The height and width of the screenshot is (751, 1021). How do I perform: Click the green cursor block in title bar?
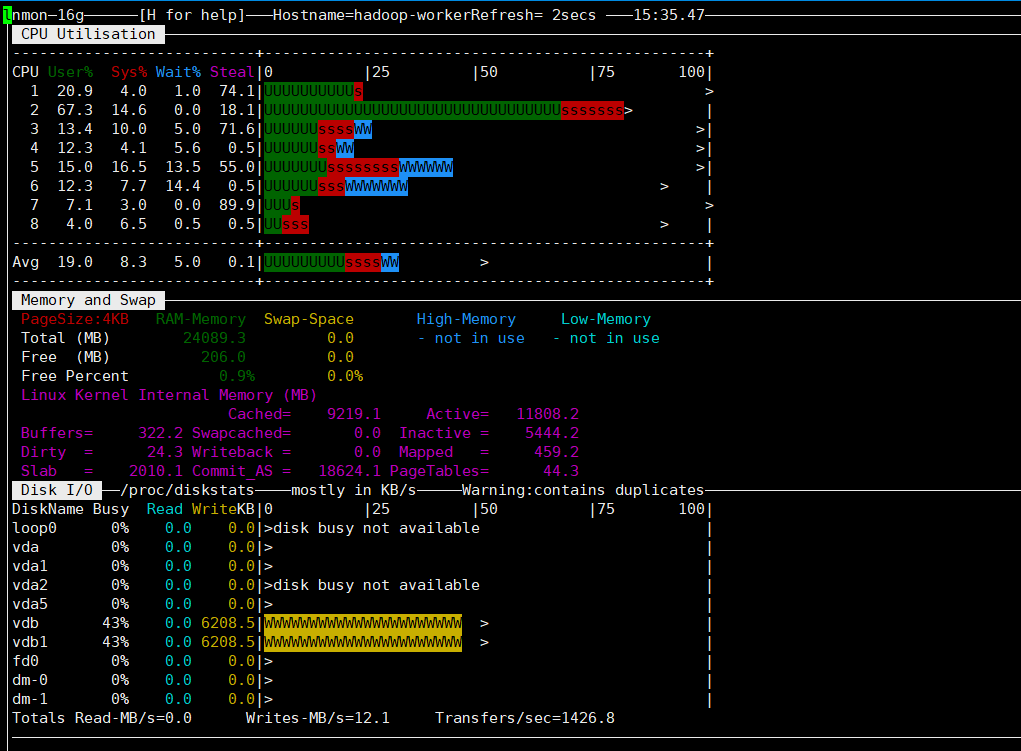pyautogui.click(x=7, y=15)
